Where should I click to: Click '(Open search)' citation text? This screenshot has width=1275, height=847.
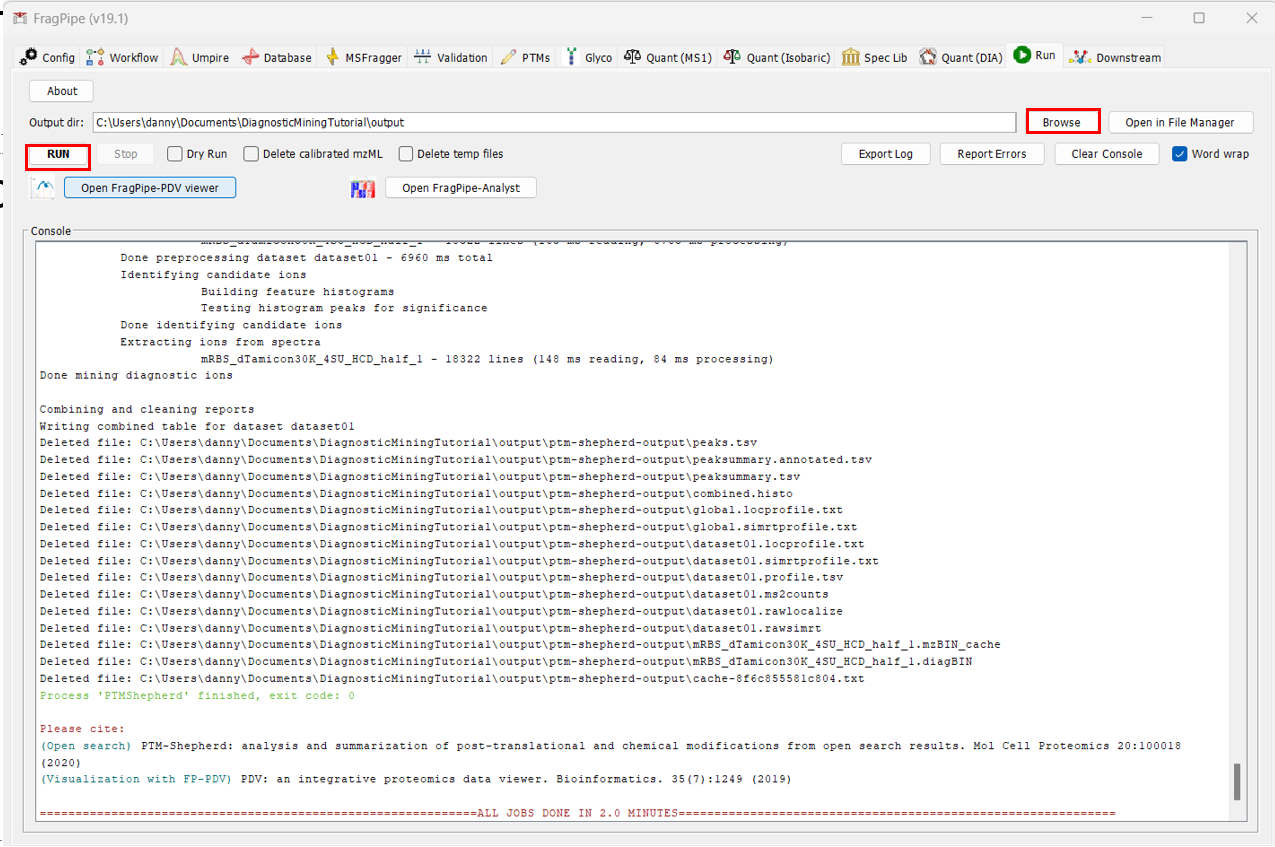click(x=85, y=746)
